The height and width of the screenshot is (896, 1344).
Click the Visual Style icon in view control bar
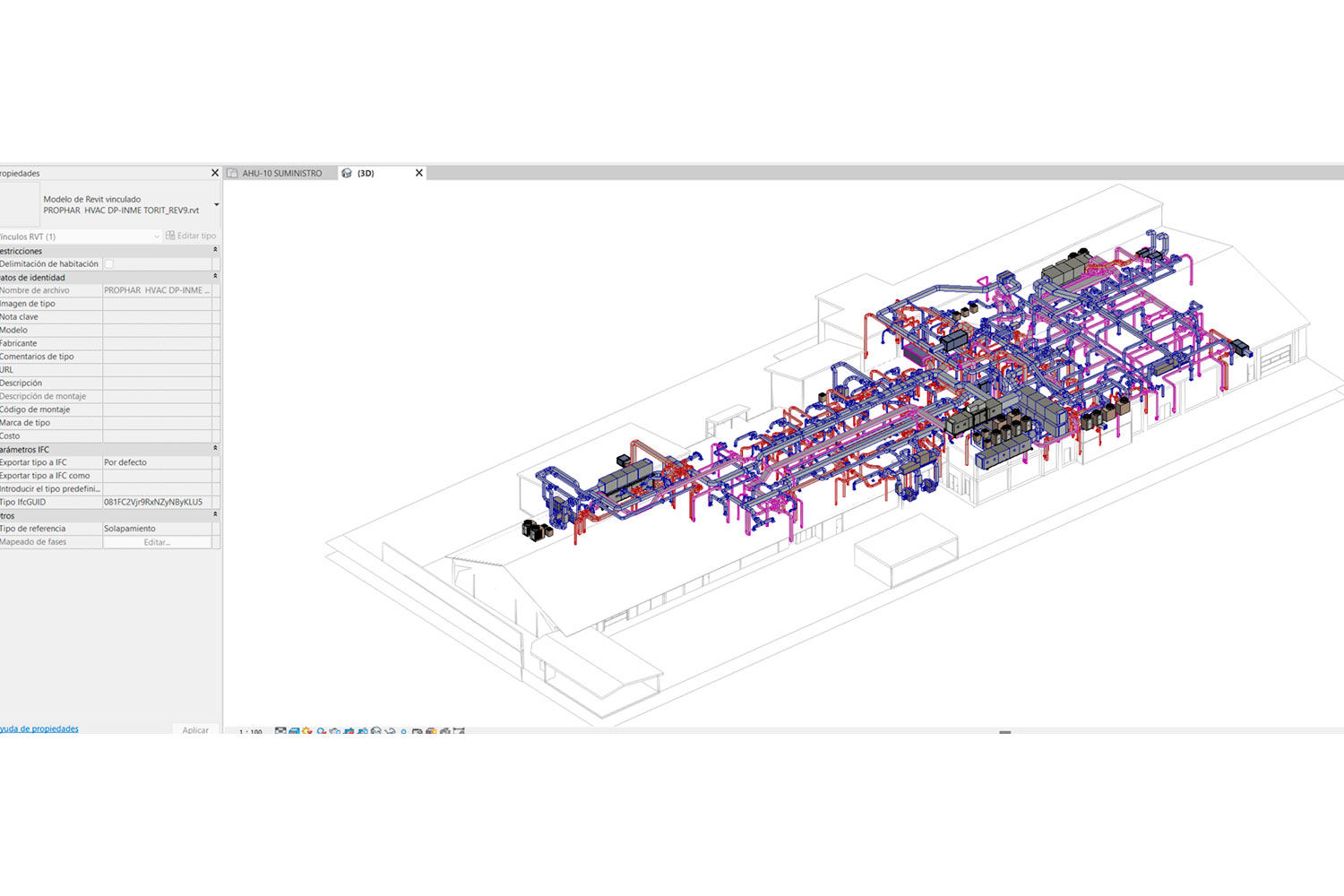coord(294,731)
